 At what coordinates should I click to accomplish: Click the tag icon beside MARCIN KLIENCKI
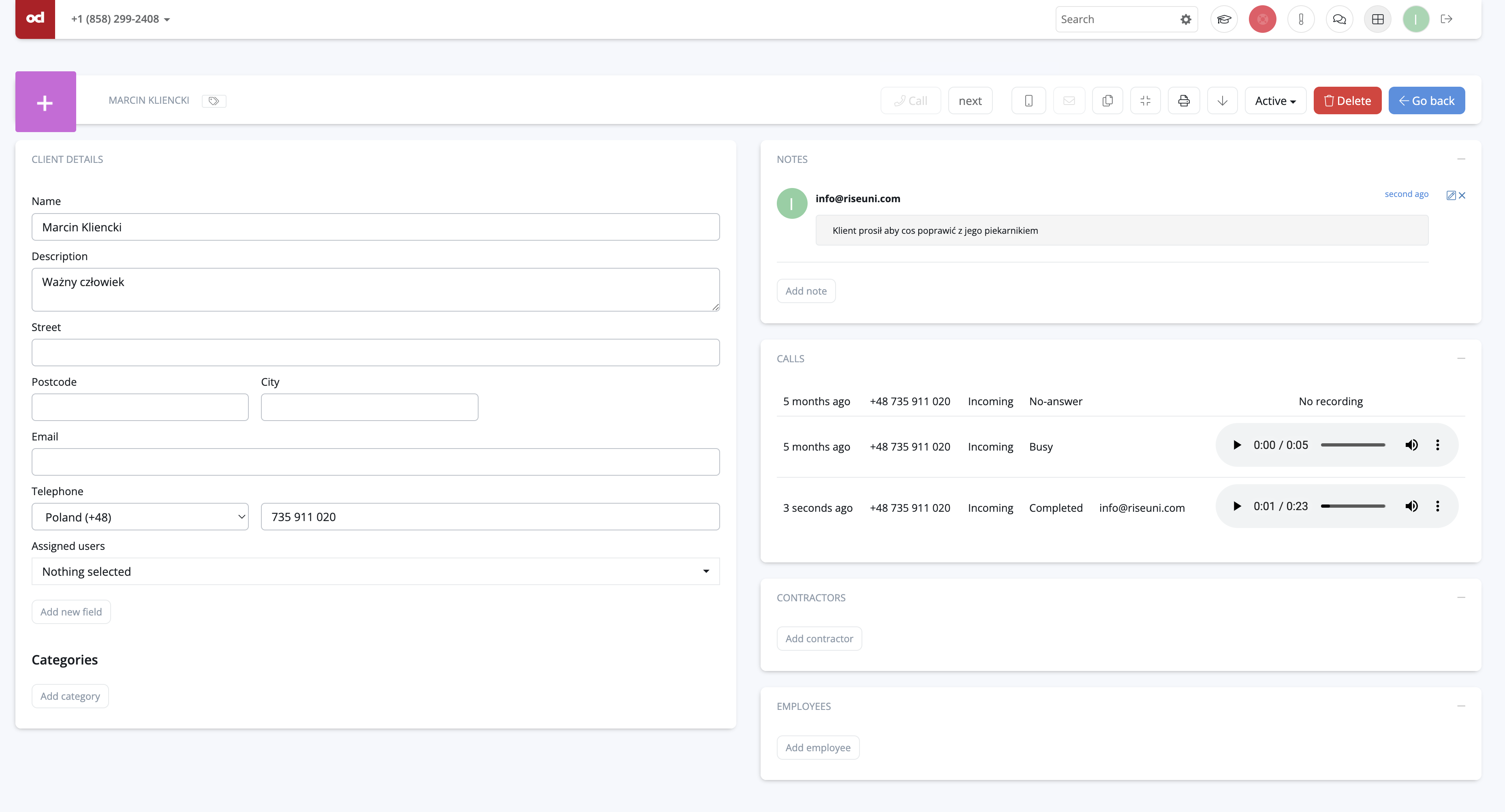click(214, 101)
